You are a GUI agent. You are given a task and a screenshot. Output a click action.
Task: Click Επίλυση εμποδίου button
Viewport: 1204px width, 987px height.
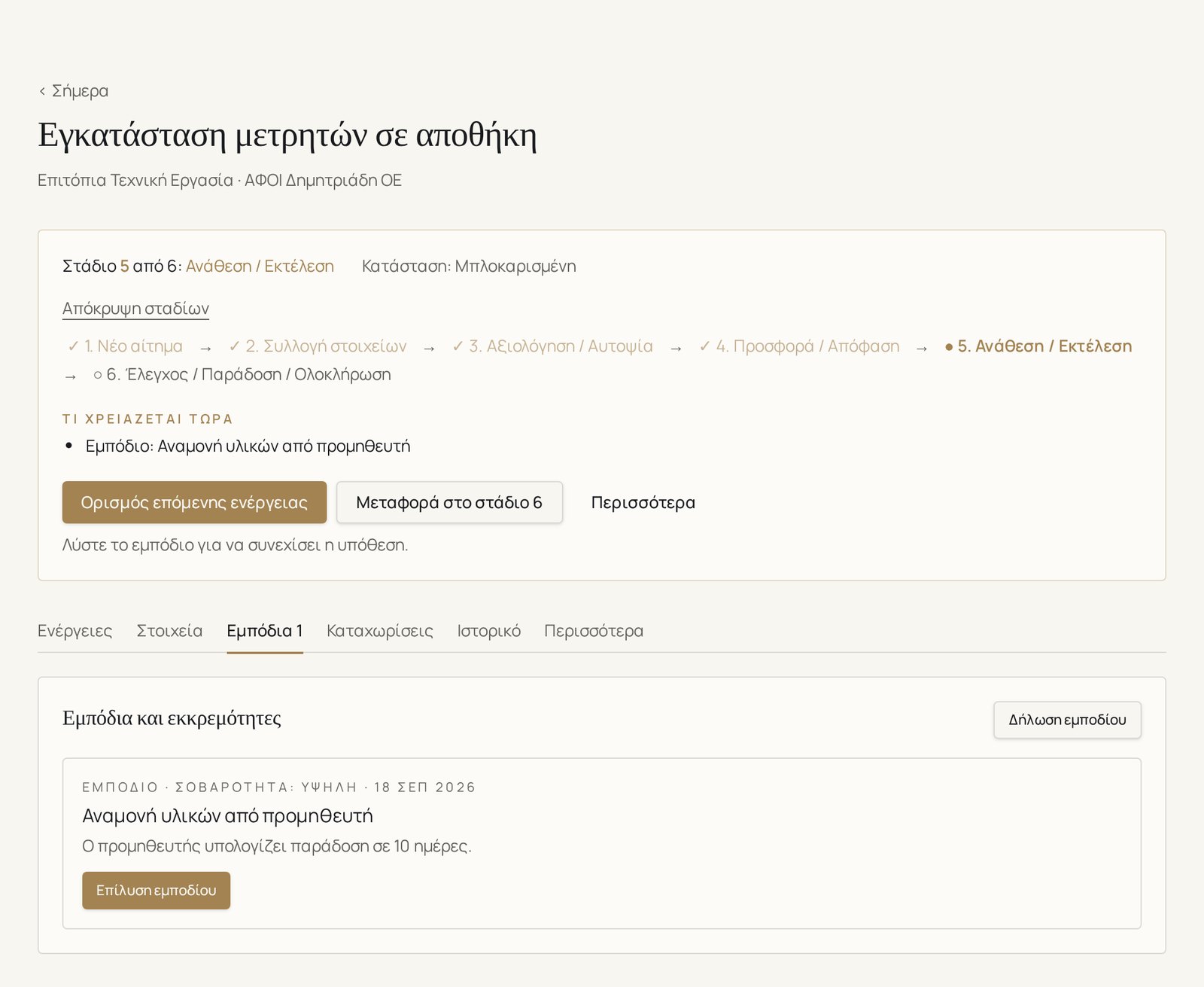tap(156, 891)
